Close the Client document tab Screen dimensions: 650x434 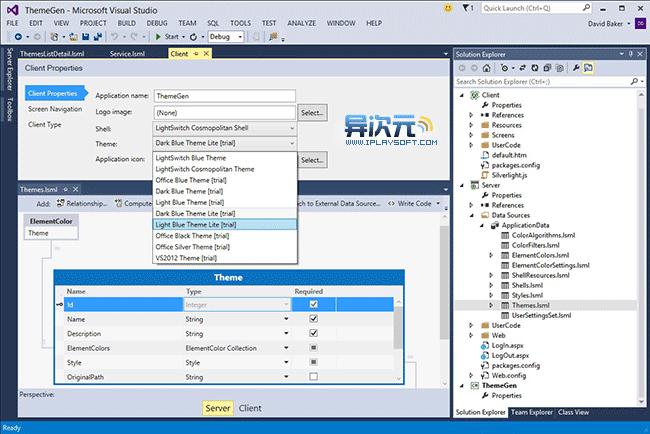click(206, 53)
